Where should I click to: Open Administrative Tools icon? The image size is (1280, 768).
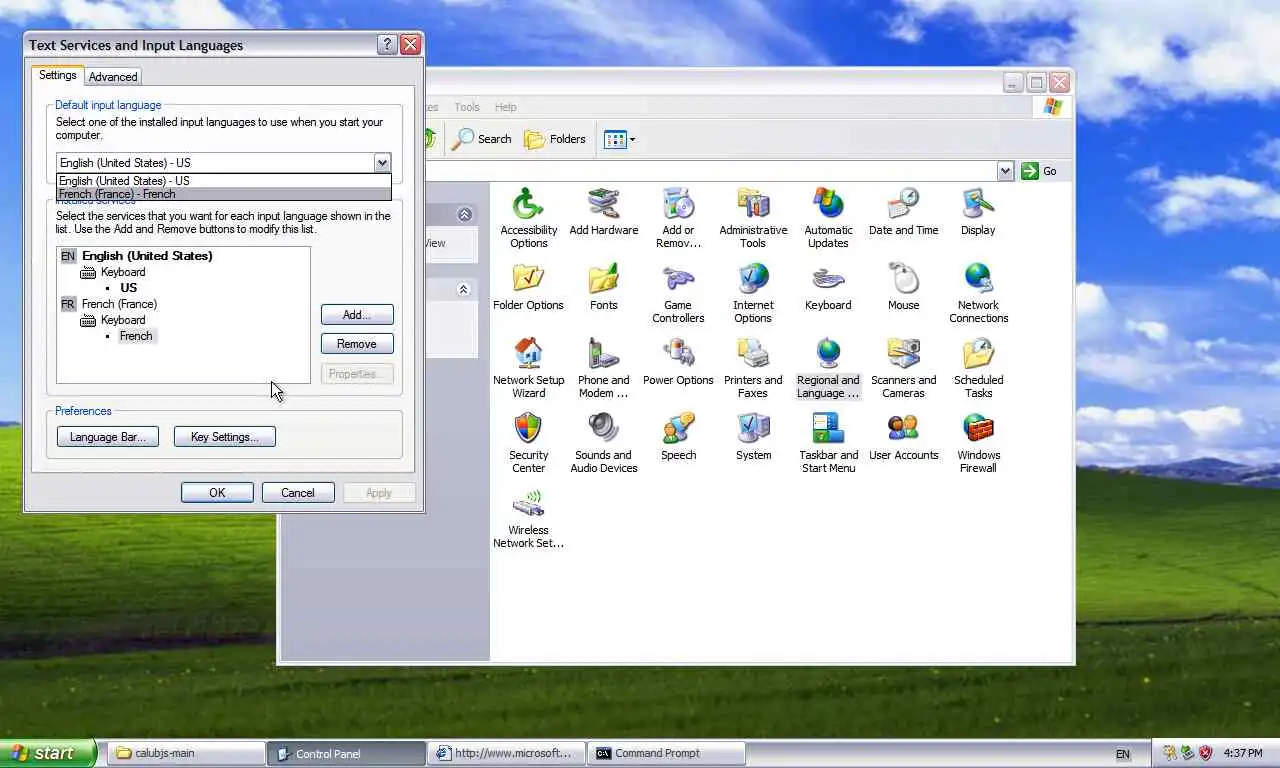point(753,217)
